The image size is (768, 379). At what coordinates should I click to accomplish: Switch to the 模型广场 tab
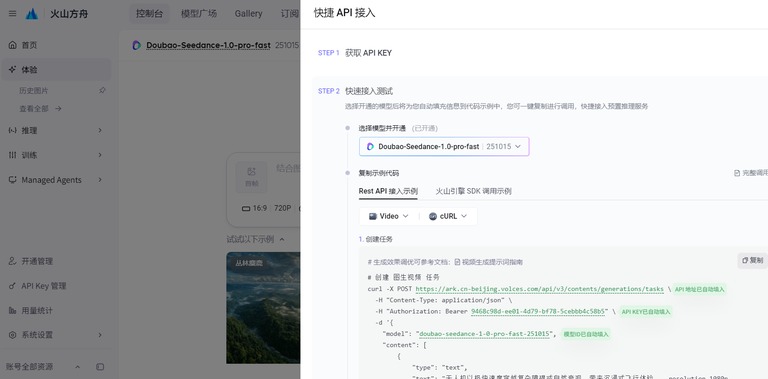click(x=199, y=14)
